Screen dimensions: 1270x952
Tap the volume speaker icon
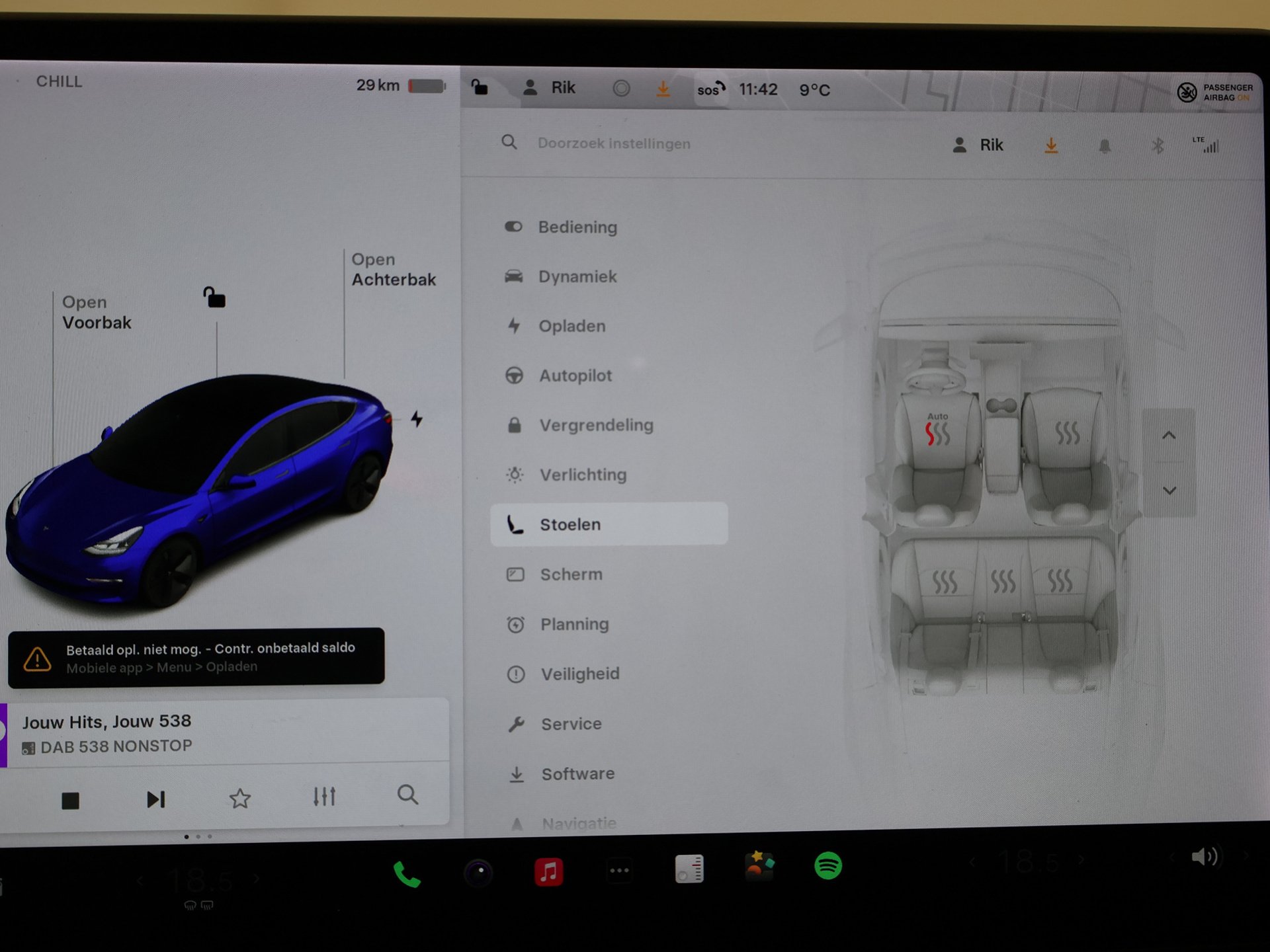click(x=1204, y=857)
